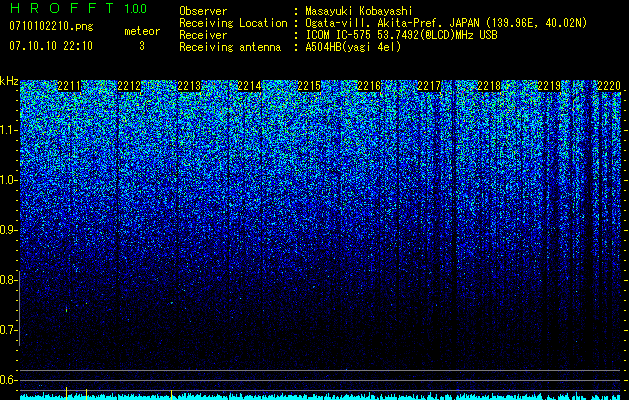
Task: Click the kHz axis unit label
Action: [x=9, y=81]
